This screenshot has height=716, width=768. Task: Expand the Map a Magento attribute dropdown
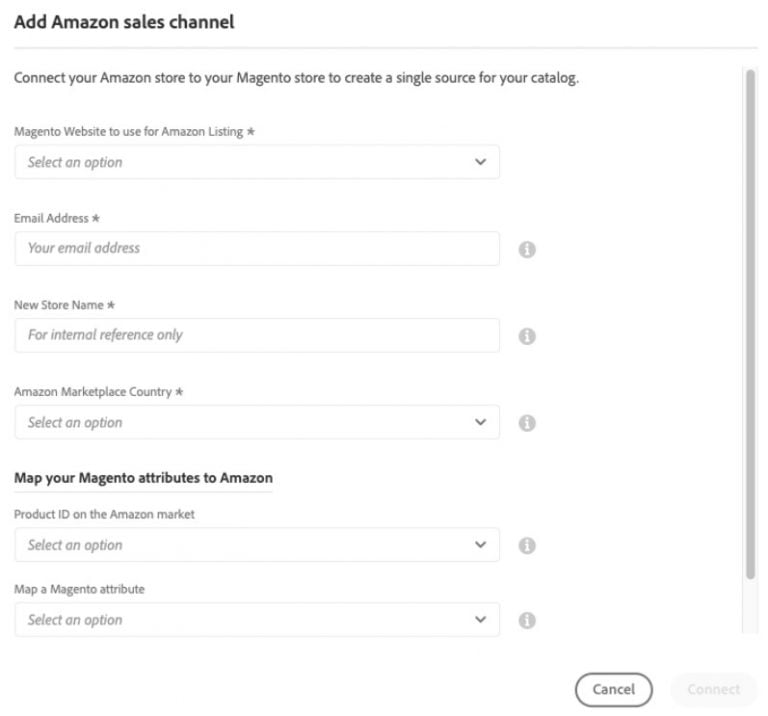(x=257, y=620)
